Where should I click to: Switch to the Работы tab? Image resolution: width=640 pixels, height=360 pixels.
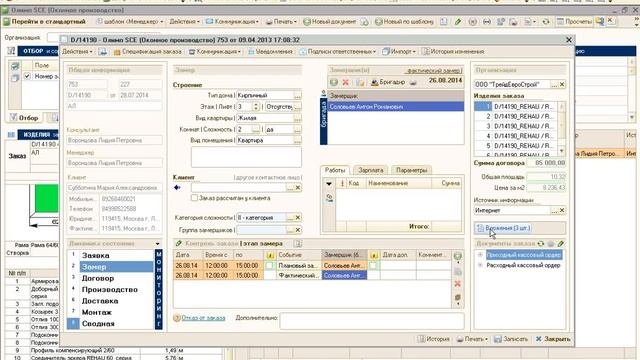pos(335,170)
